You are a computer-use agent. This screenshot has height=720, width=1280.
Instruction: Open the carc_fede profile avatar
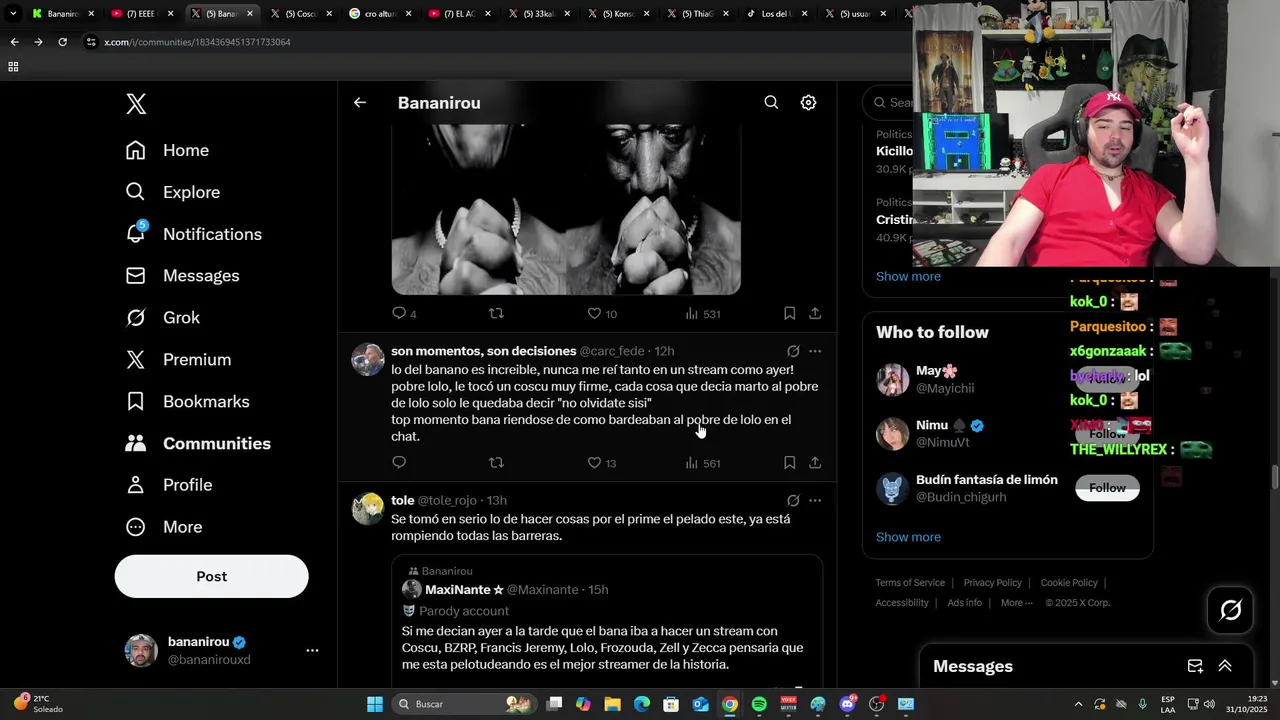pyautogui.click(x=368, y=359)
